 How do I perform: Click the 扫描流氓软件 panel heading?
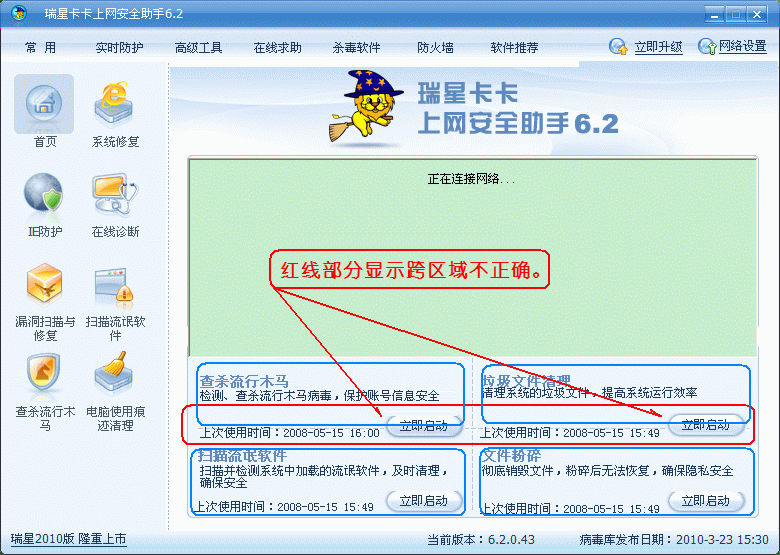click(242, 456)
